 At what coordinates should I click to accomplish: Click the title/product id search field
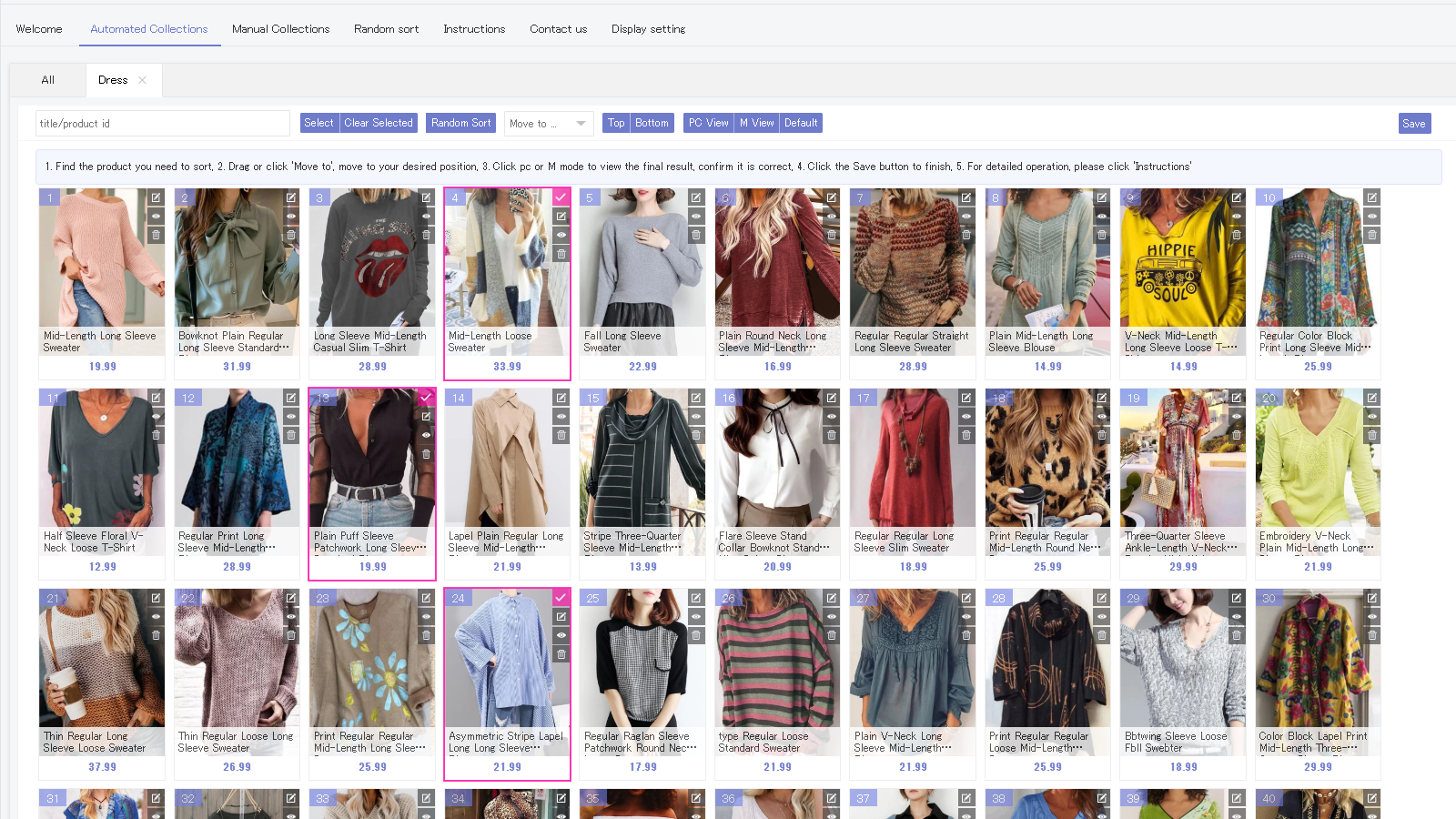point(162,123)
